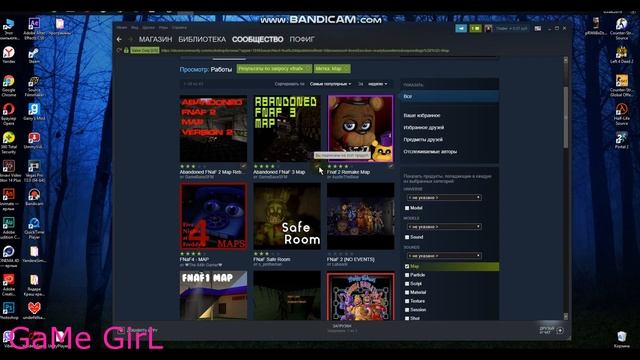This screenshot has width=640, height=360.
Task: Open the ПОФИГ profile tab
Action: pos(302,40)
